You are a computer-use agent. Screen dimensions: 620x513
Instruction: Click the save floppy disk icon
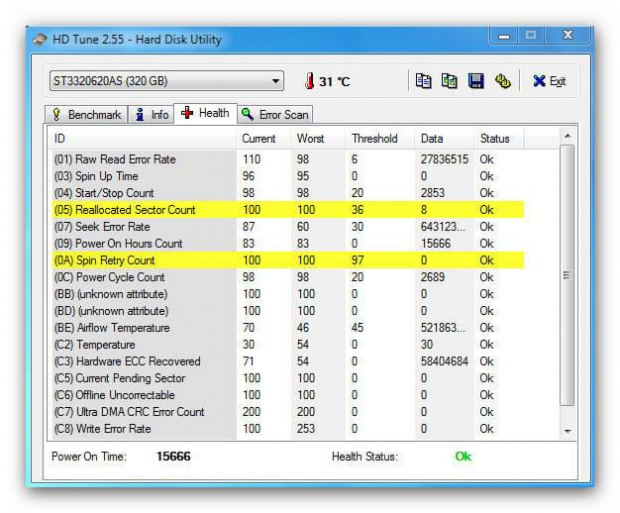click(476, 81)
